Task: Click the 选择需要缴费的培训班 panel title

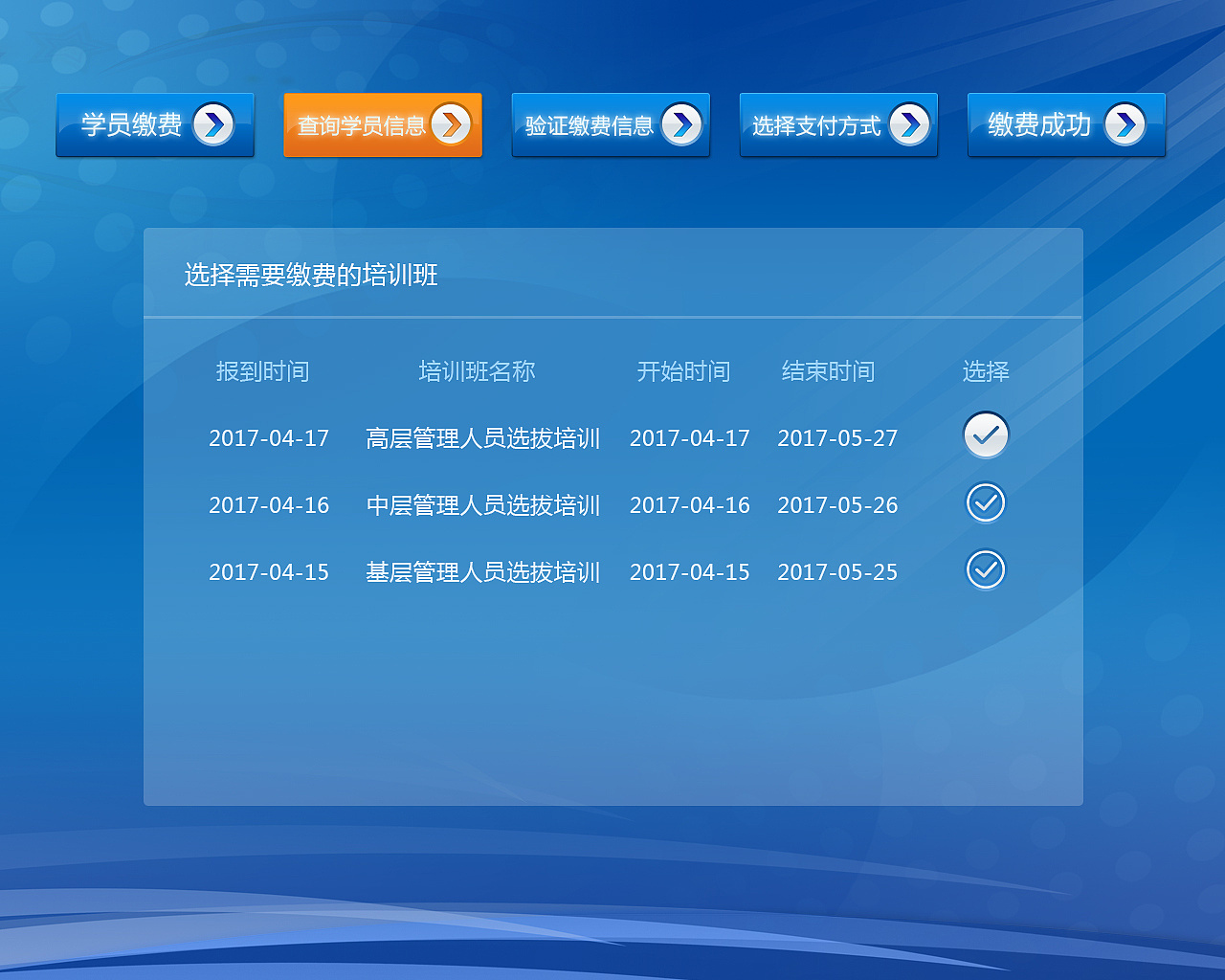Action: [309, 276]
